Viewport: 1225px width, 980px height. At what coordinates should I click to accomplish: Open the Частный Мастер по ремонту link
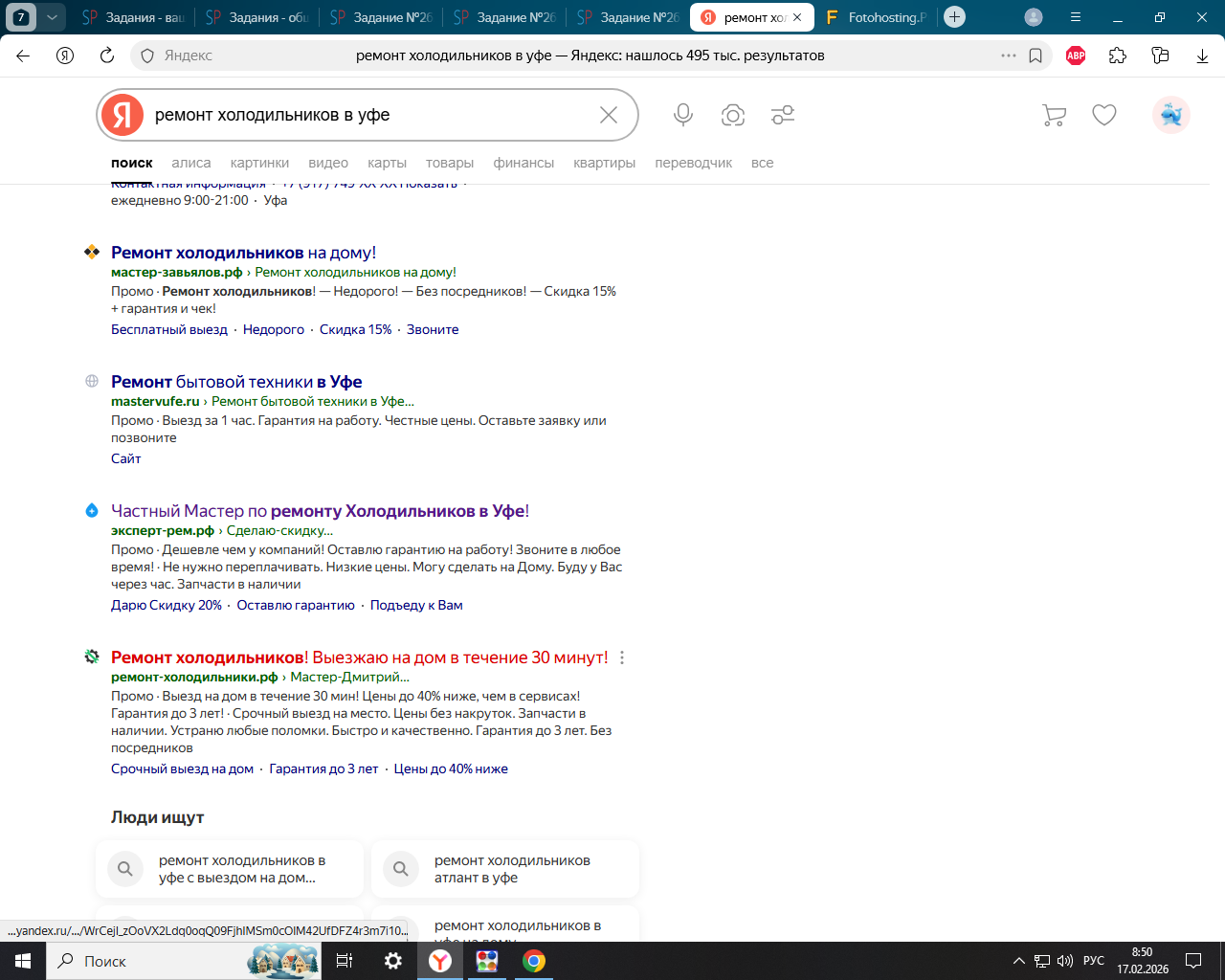pyautogui.click(x=320, y=511)
